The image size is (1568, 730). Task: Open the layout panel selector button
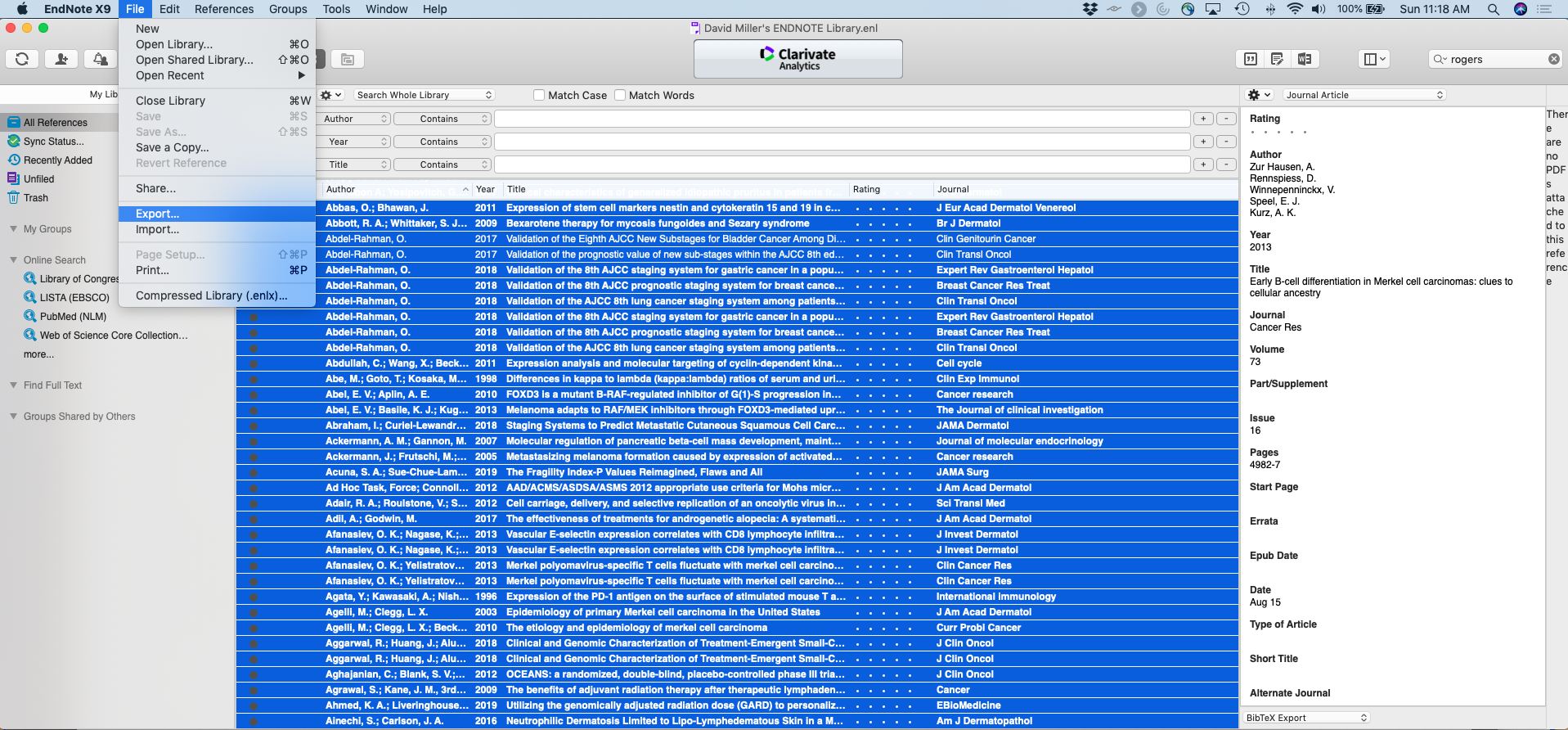click(x=1374, y=59)
